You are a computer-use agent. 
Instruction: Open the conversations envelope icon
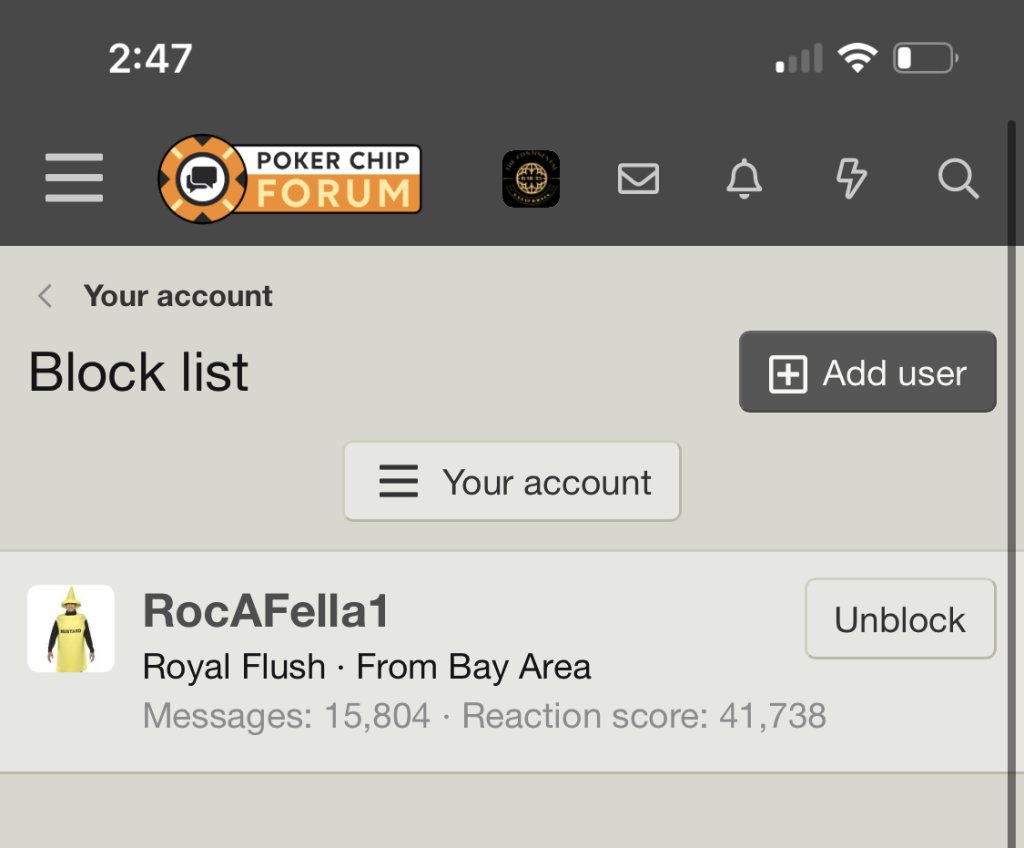click(x=638, y=179)
